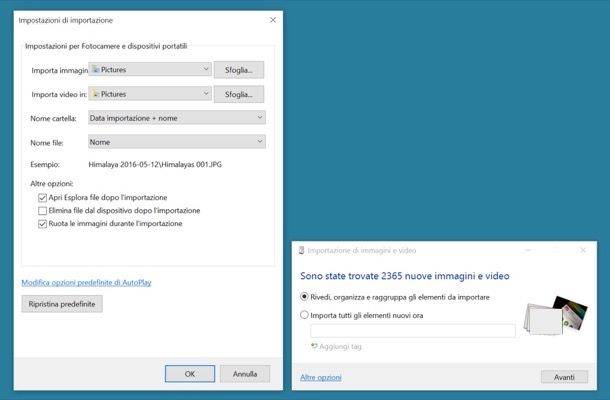Click the tag text input field
Image resolution: width=610 pixels, height=400 pixels.
[412, 331]
